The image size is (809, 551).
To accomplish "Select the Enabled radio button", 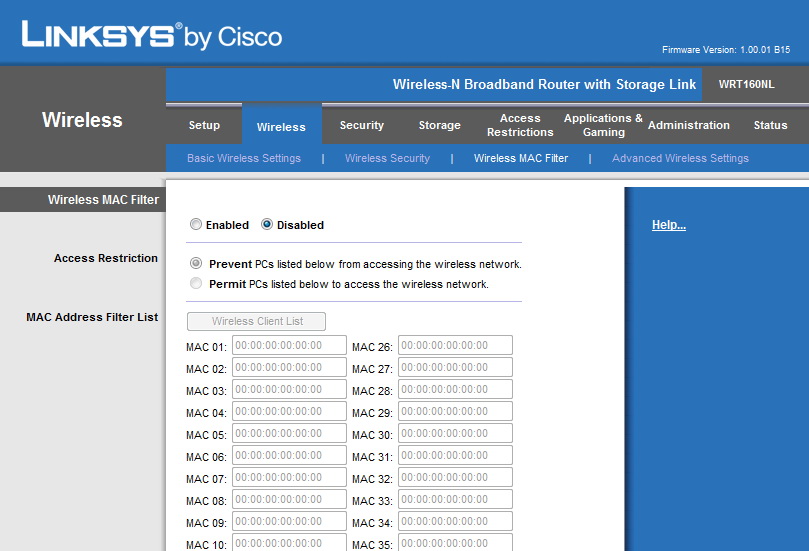I will coord(196,224).
